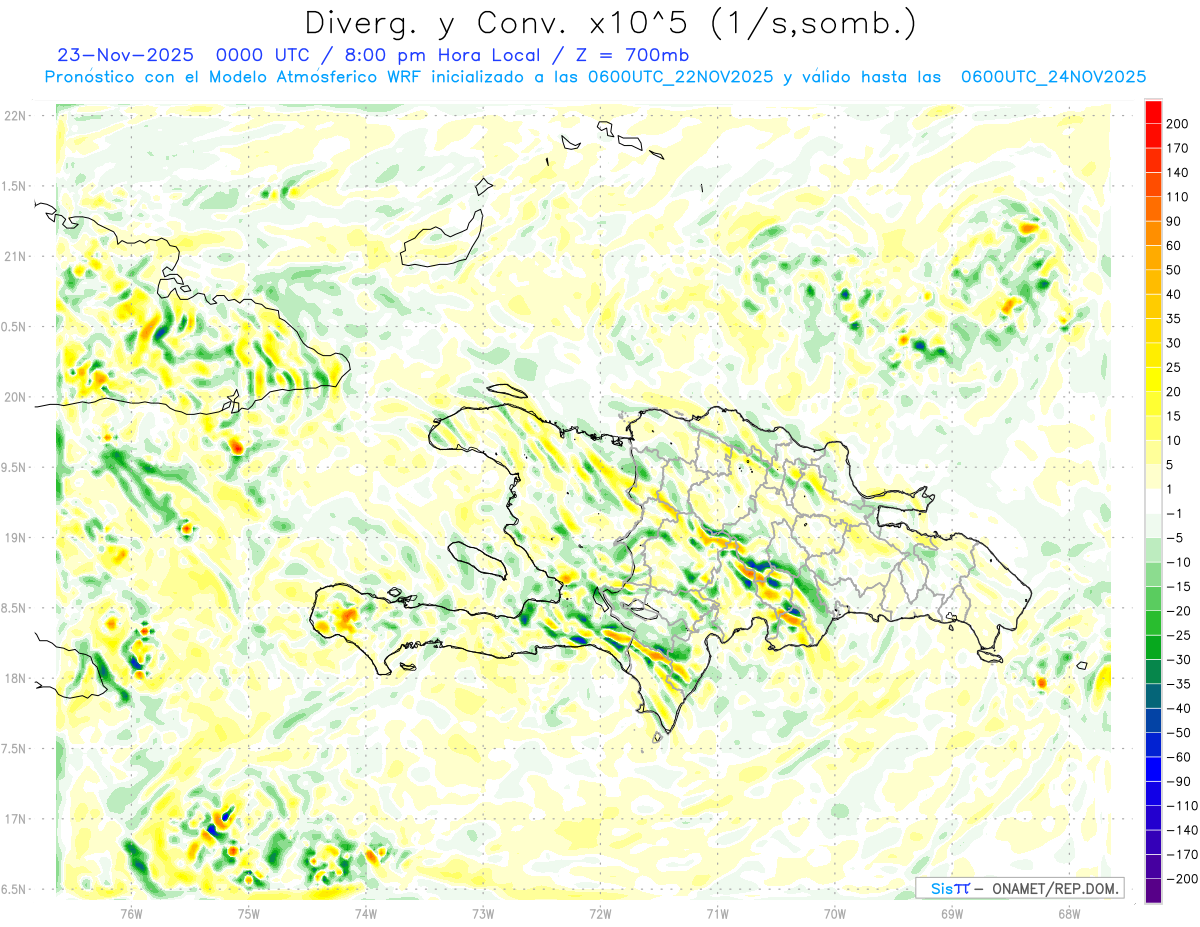Click the '69W' longitude label
Viewport: 1200px width, 927px height.
(x=952, y=913)
